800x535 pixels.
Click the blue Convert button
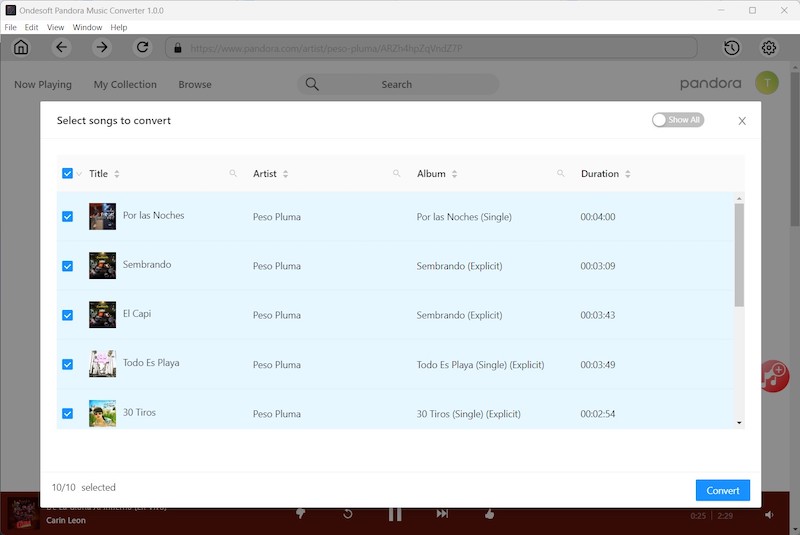pyautogui.click(x=722, y=490)
